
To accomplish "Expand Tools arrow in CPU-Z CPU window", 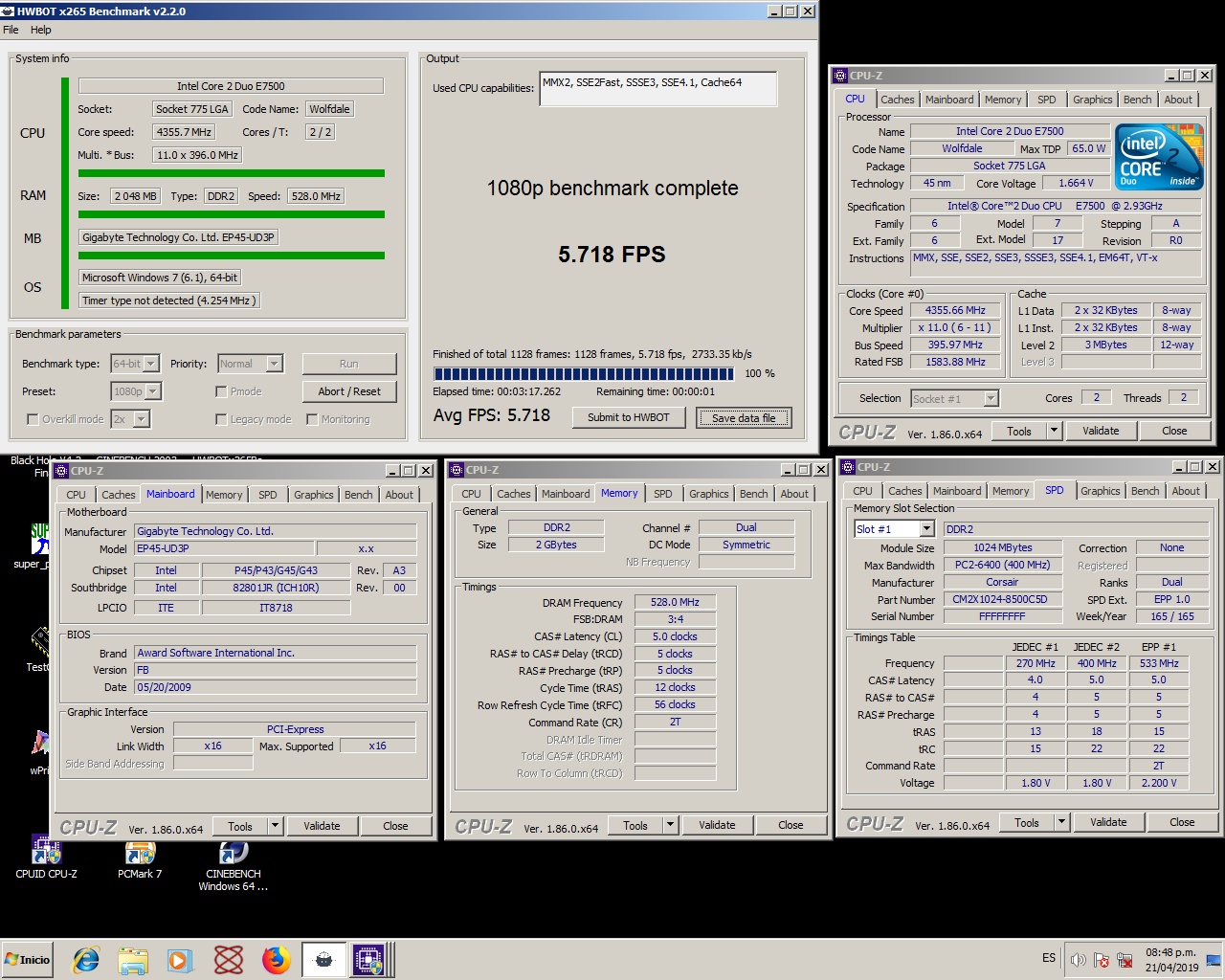I will (1055, 431).
